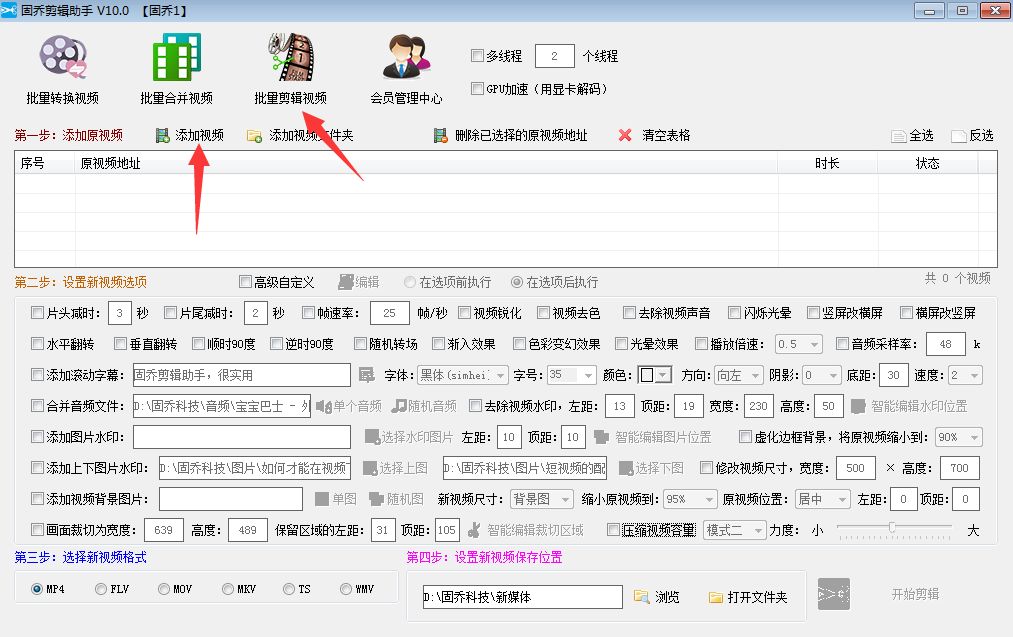Image resolution: width=1013 pixels, height=637 pixels.
Task: Click 随机图 background icon
Action: click(377, 499)
